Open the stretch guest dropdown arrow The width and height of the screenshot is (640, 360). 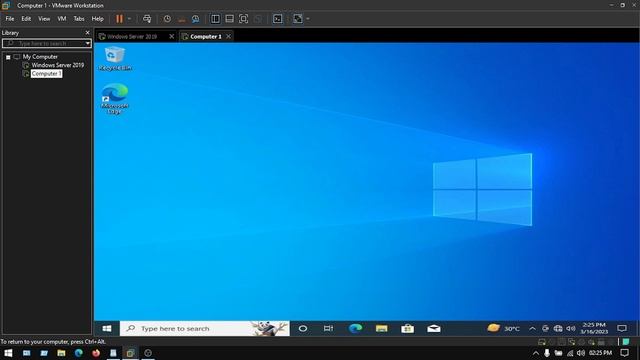(x=308, y=19)
